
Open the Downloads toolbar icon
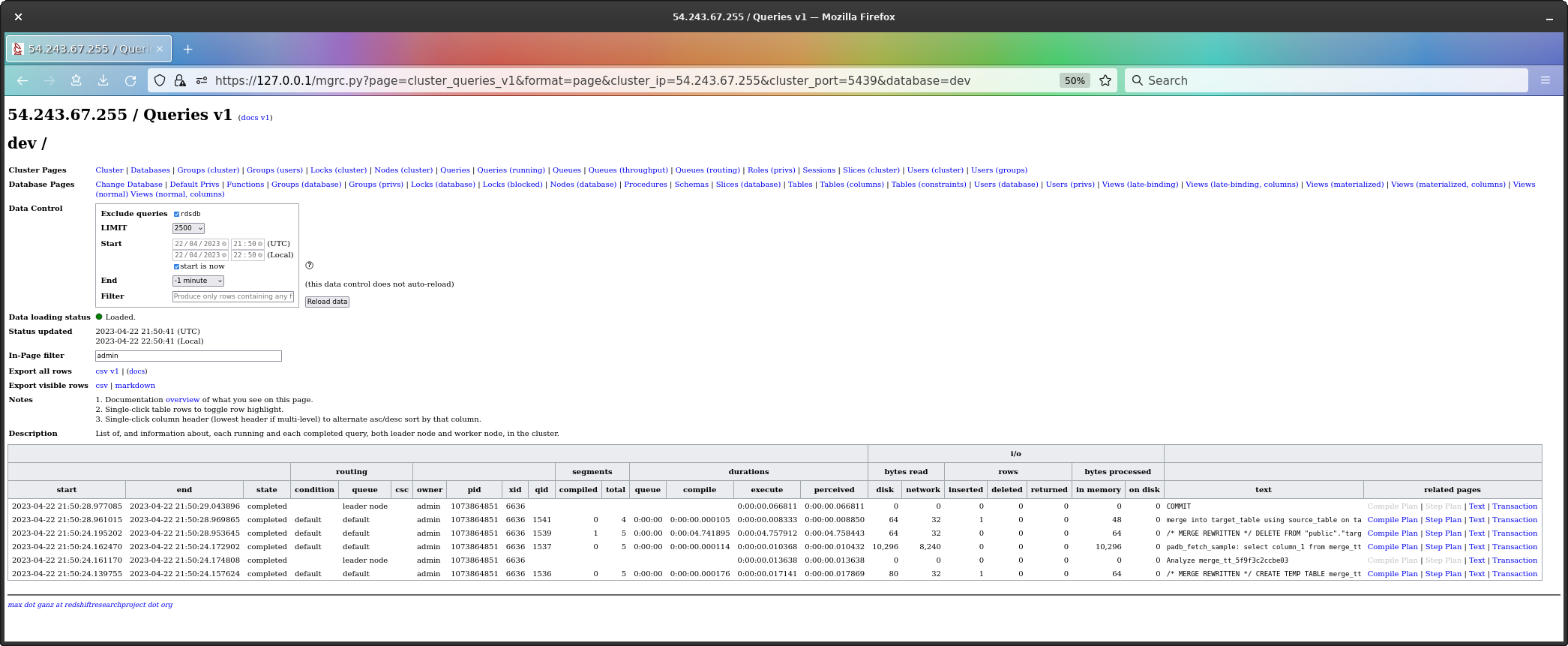pyautogui.click(x=103, y=80)
